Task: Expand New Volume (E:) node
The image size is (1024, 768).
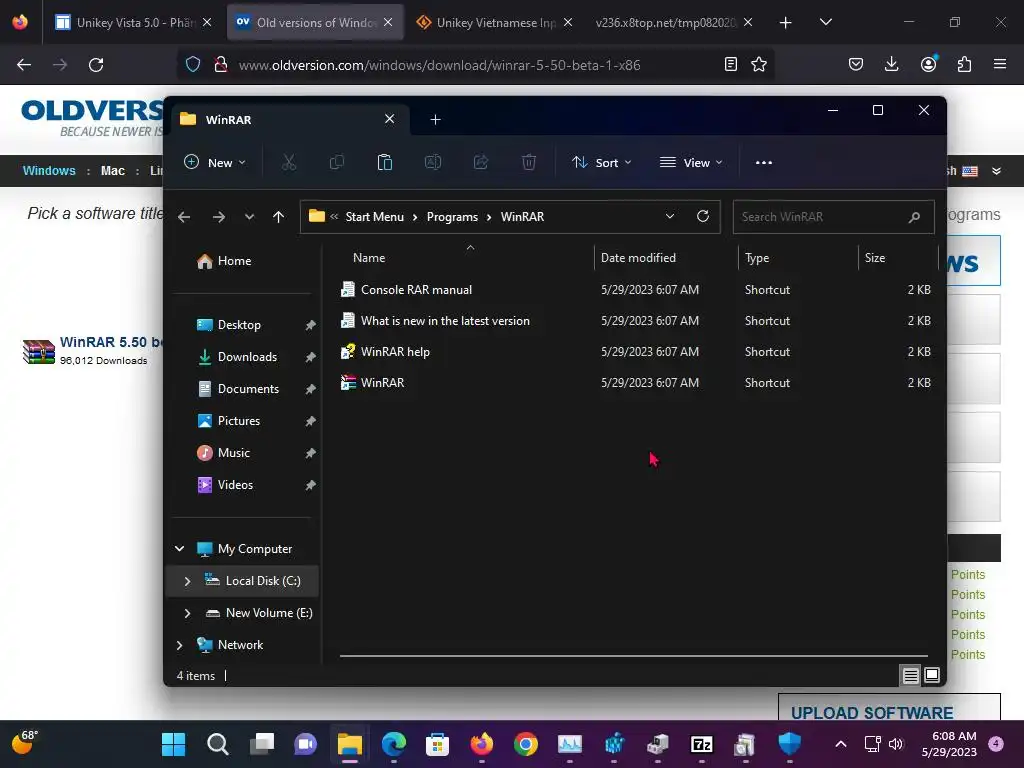Action: pyautogui.click(x=187, y=613)
